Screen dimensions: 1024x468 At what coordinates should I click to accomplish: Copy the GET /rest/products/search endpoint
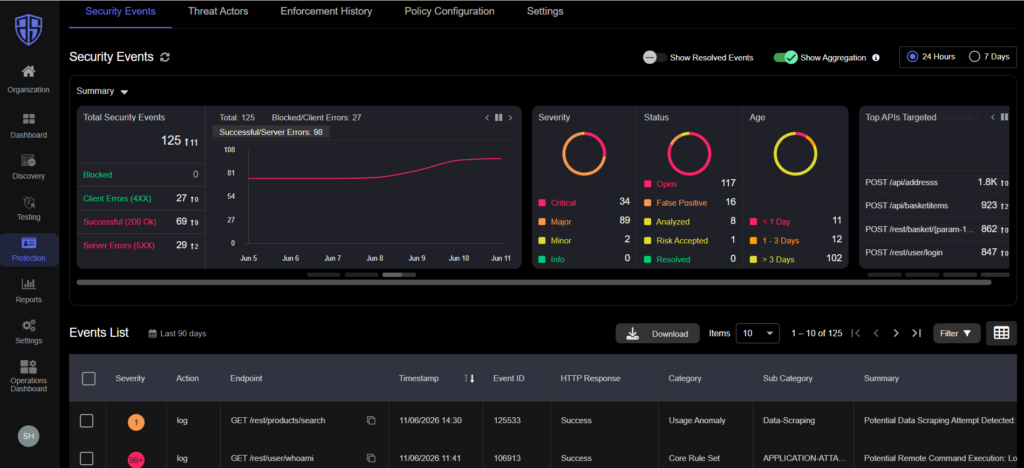[x=371, y=421]
